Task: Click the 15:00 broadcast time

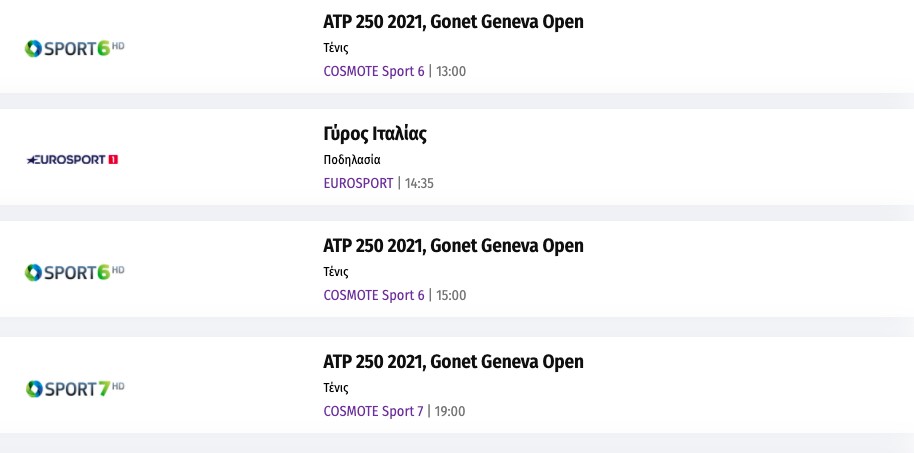Action: tap(451, 295)
